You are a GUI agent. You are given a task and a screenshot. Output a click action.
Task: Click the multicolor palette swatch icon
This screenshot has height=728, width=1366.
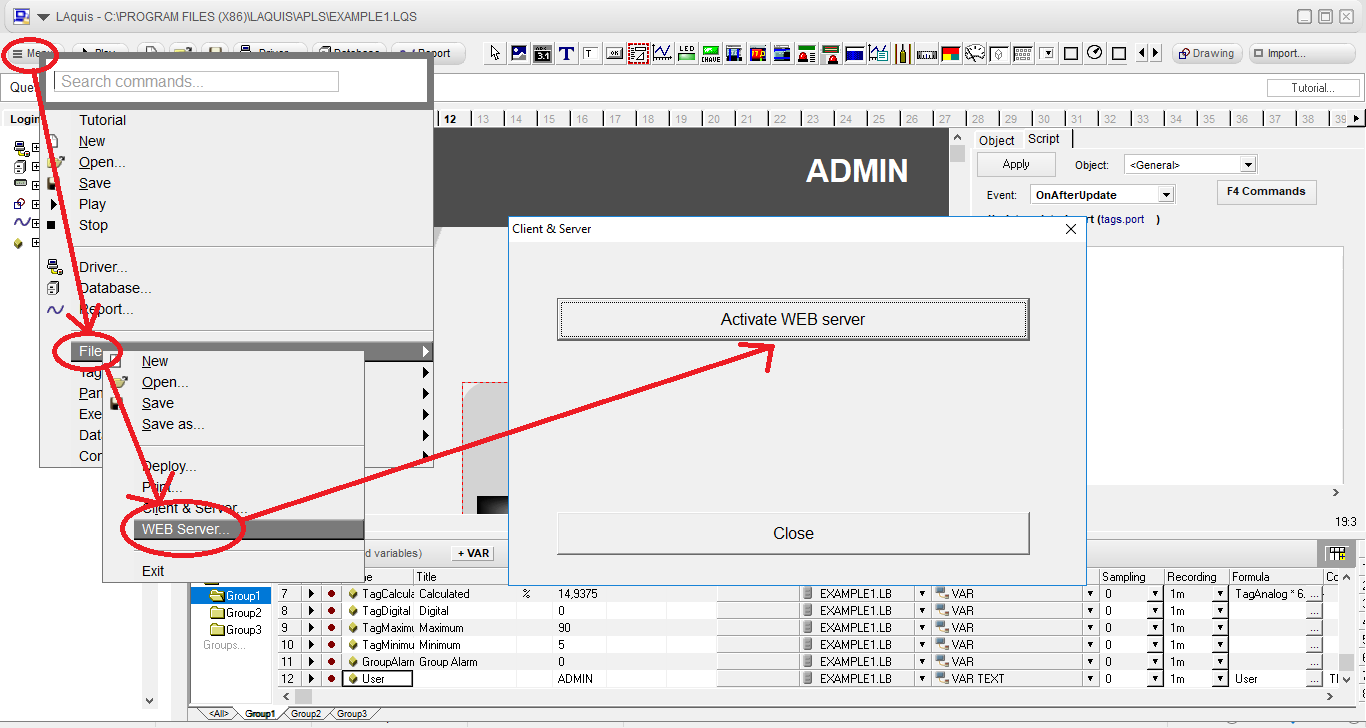coord(950,53)
